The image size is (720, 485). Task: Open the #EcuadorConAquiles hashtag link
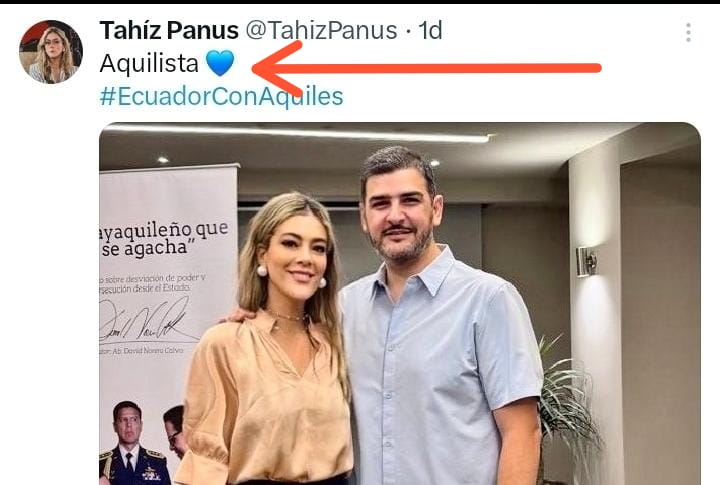click(221, 96)
